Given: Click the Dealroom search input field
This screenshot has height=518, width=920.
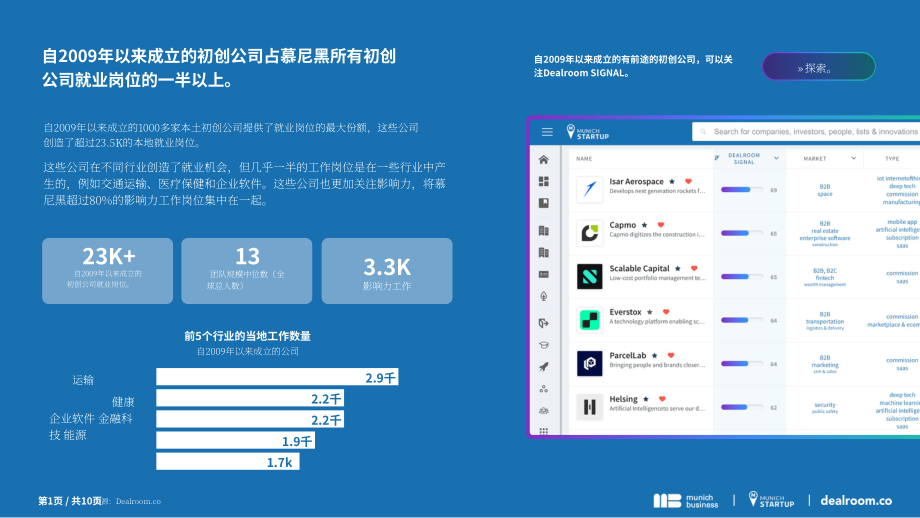Looking at the screenshot, I should (807, 132).
